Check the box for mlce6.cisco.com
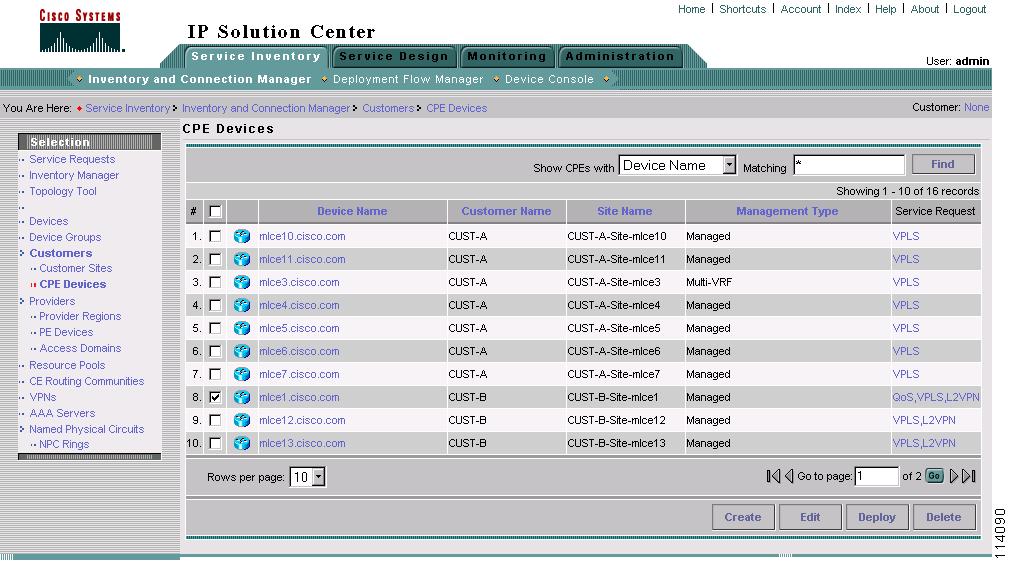This screenshot has width=1009, height=562. 216,351
